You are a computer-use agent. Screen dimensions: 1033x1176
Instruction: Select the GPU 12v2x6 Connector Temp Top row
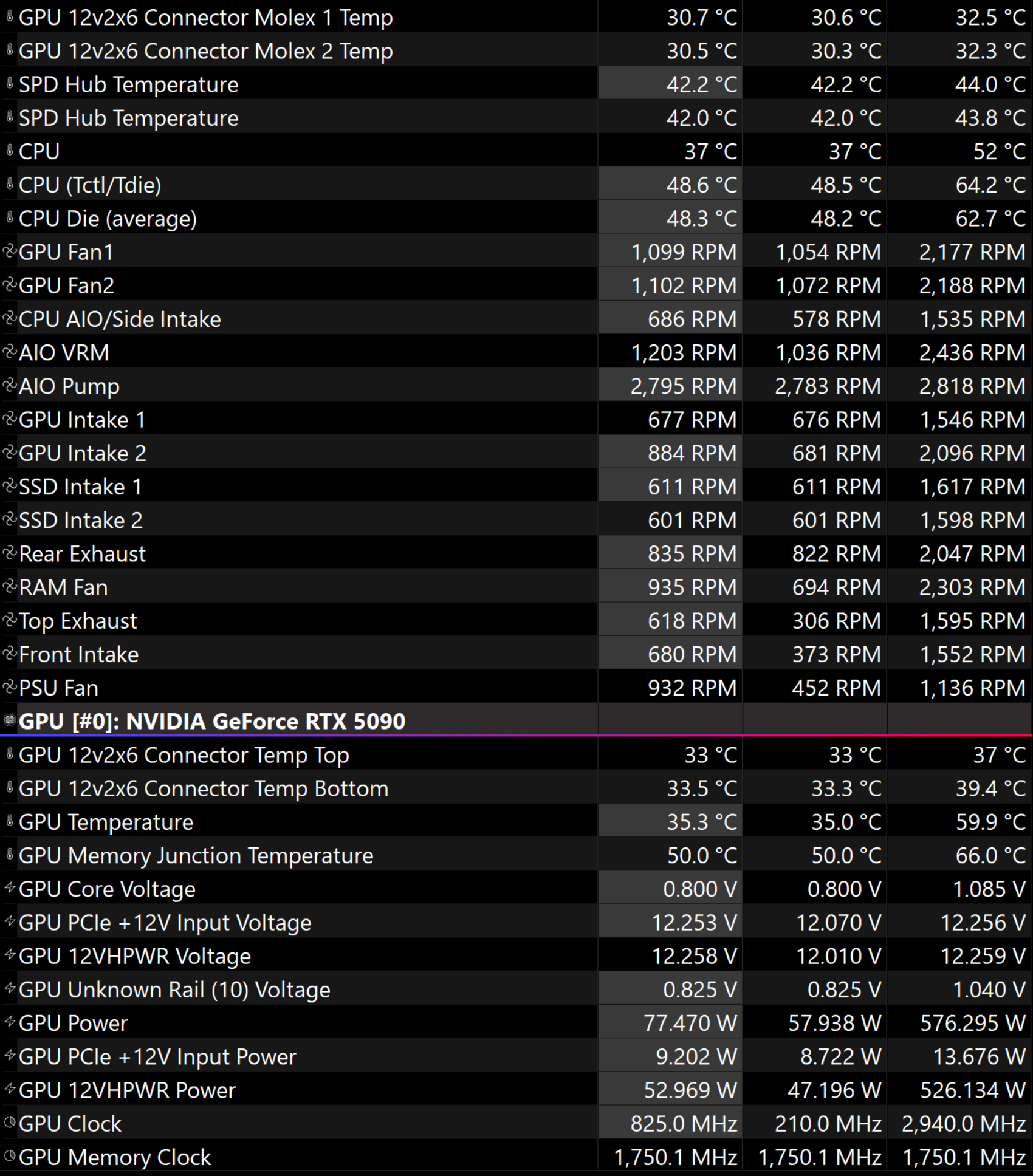[x=516, y=754]
